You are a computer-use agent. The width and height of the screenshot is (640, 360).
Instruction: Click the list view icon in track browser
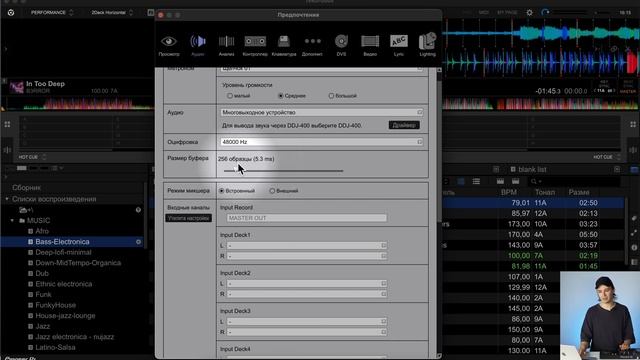pyautogui.click(x=476, y=181)
